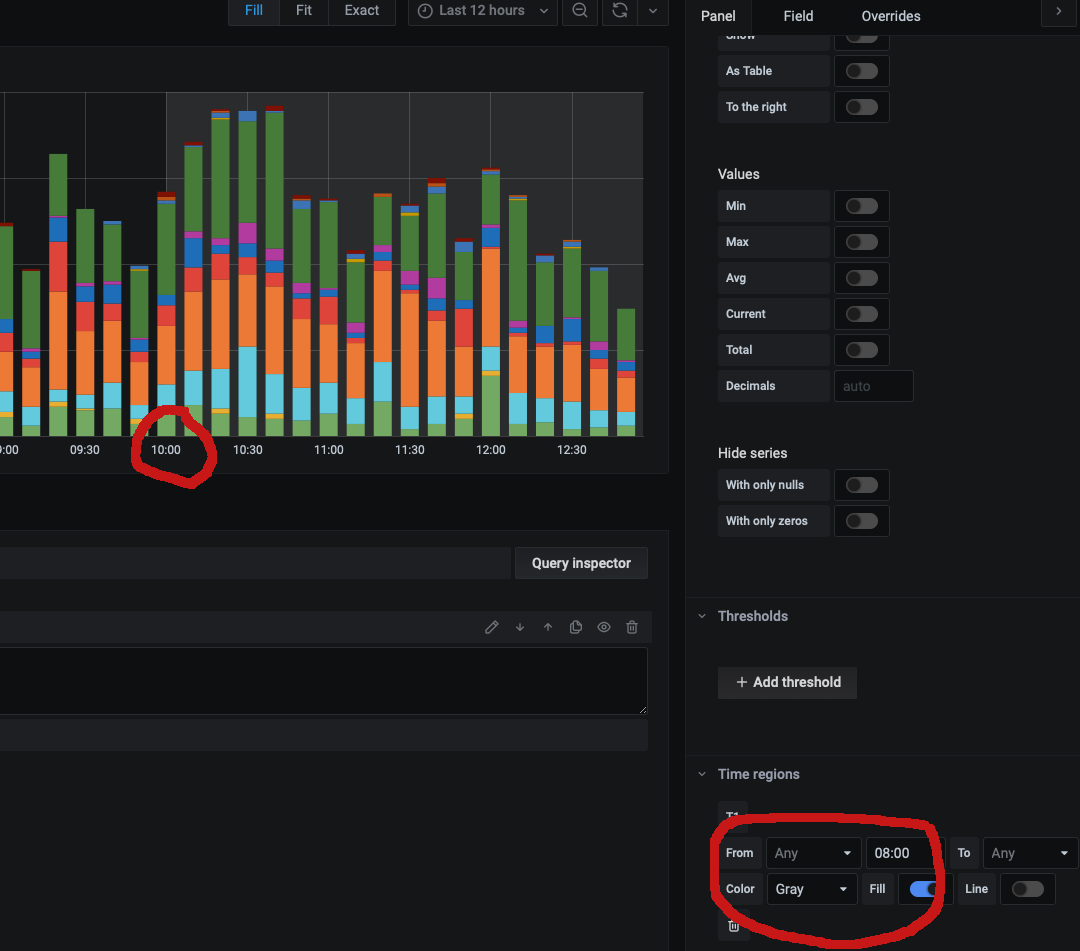Open the Query inspector
Viewport: 1080px width, 951px height.
coord(581,563)
